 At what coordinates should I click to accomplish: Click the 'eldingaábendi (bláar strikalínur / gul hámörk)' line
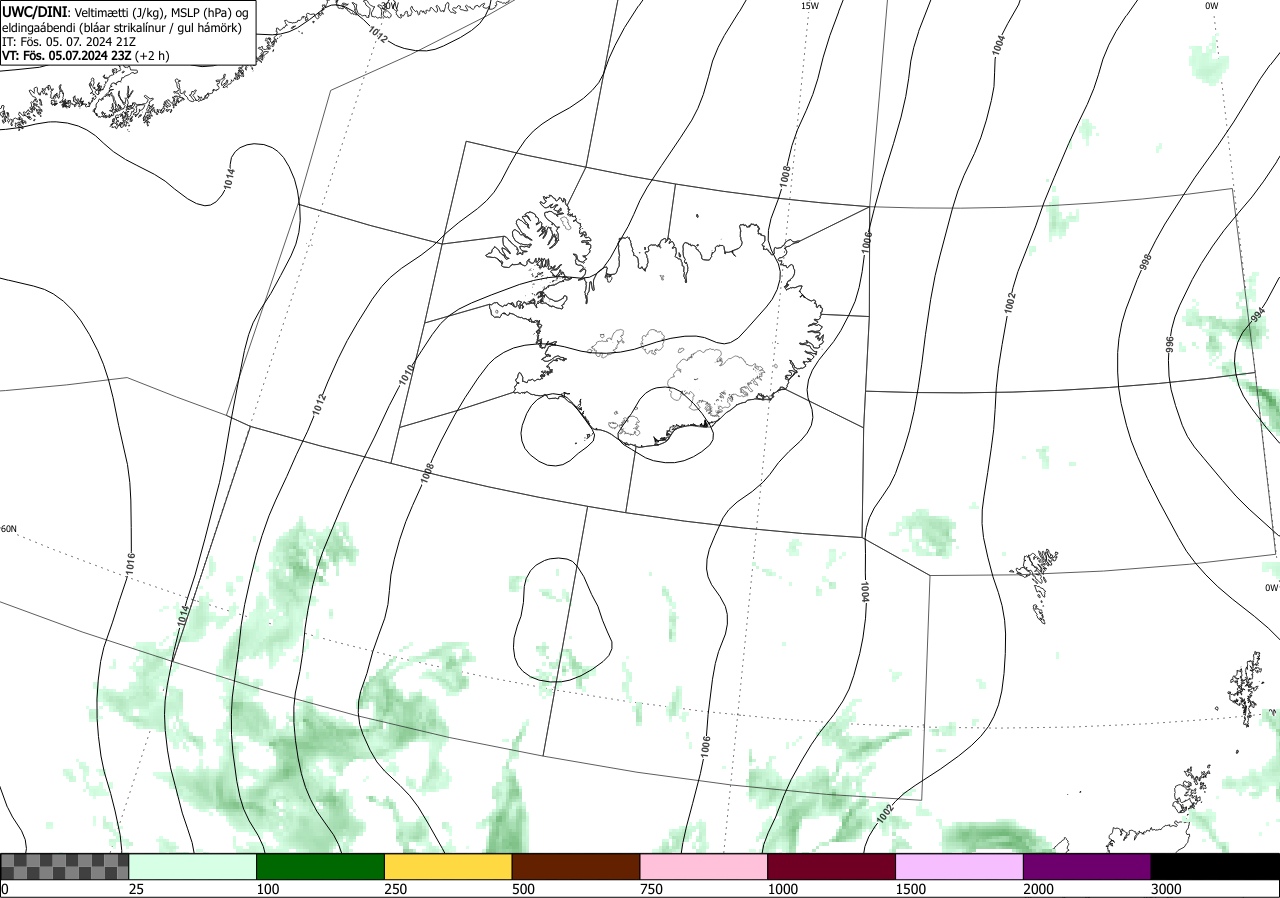click(x=121, y=27)
